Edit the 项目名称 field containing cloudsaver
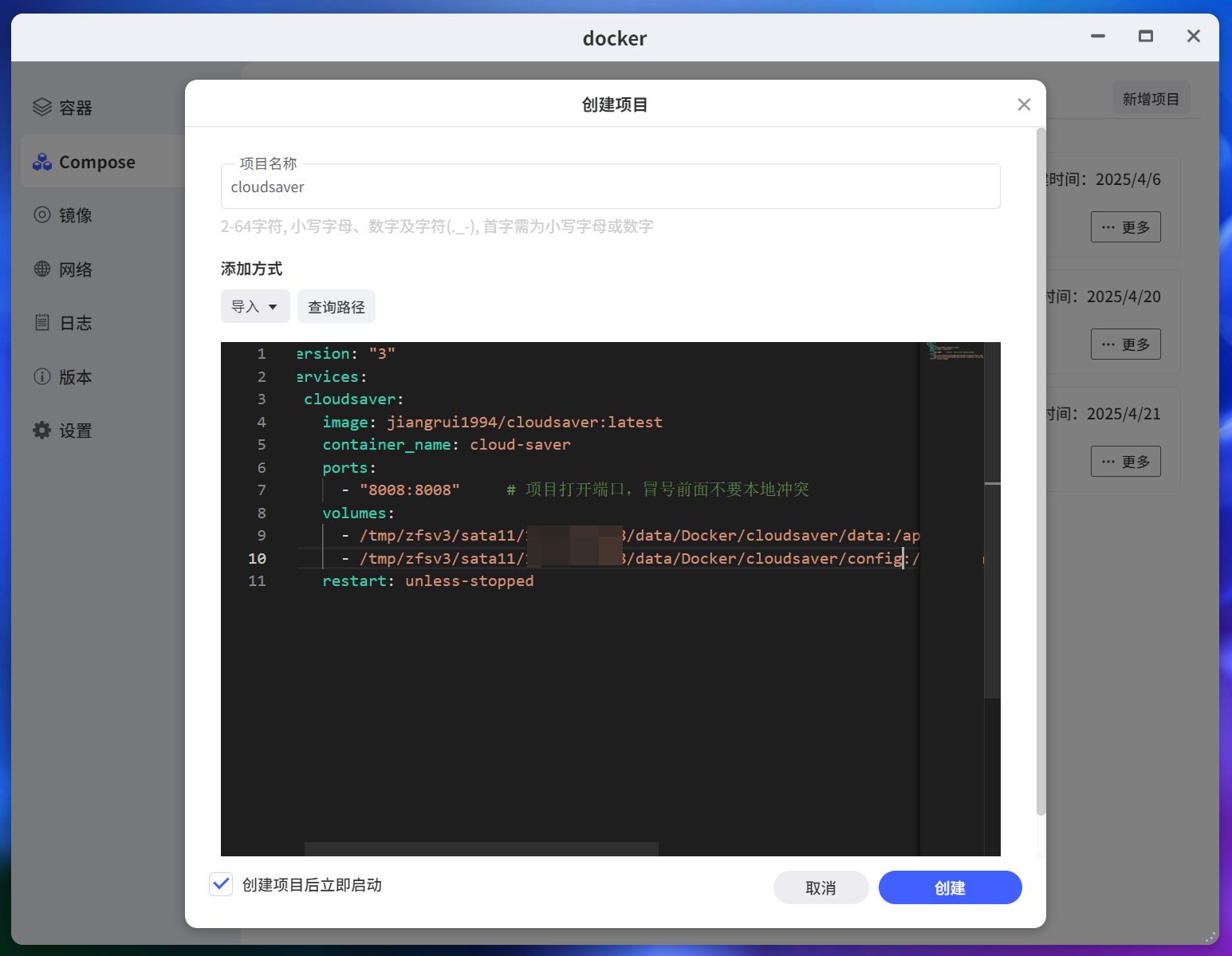The height and width of the screenshot is (956, 1232). (x=611, y=187)
